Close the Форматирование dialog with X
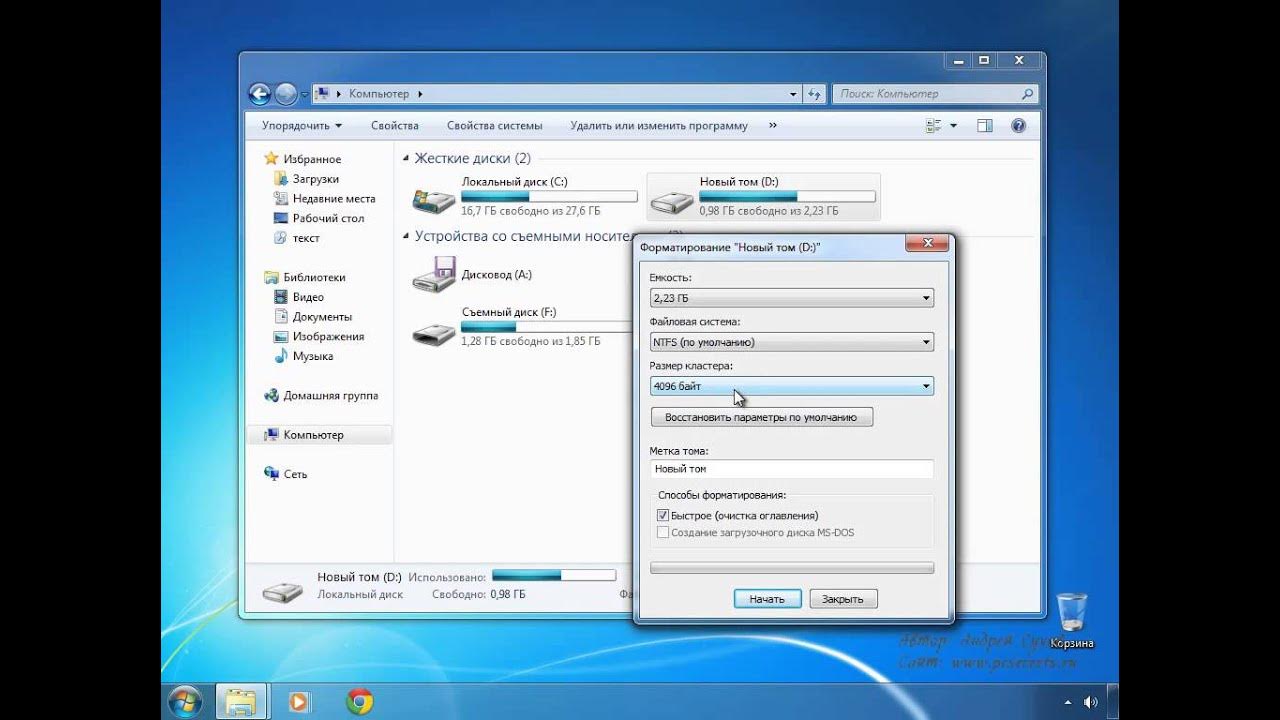 coord(927,243)
